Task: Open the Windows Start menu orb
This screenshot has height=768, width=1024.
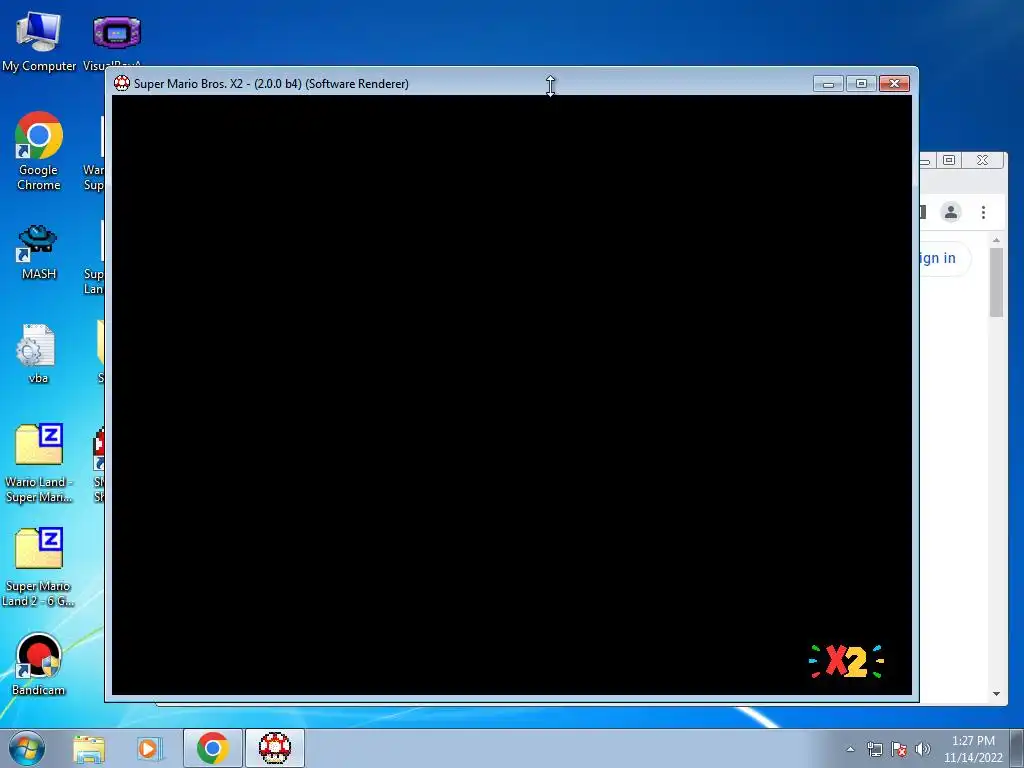Action: pos(27,748)
